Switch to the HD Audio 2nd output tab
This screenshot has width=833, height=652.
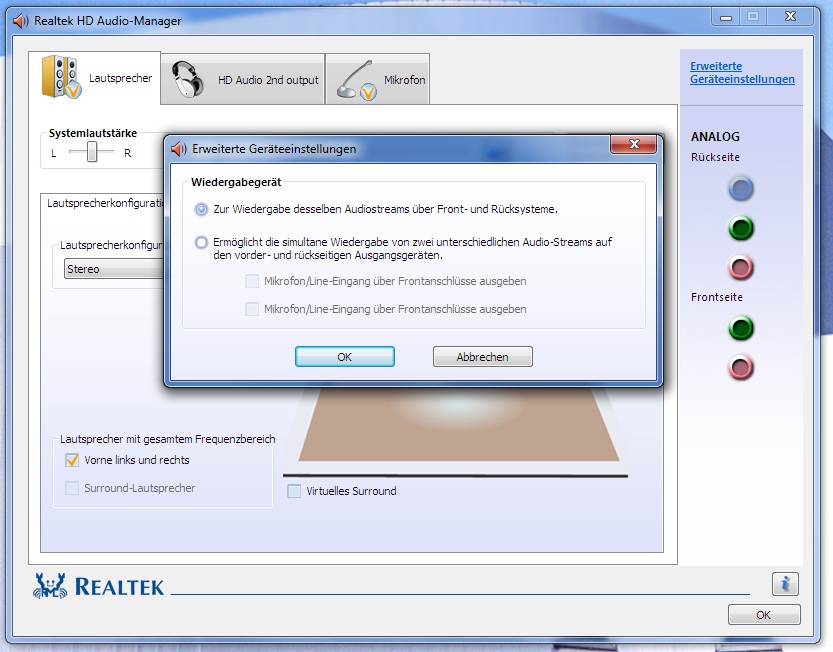243,79
